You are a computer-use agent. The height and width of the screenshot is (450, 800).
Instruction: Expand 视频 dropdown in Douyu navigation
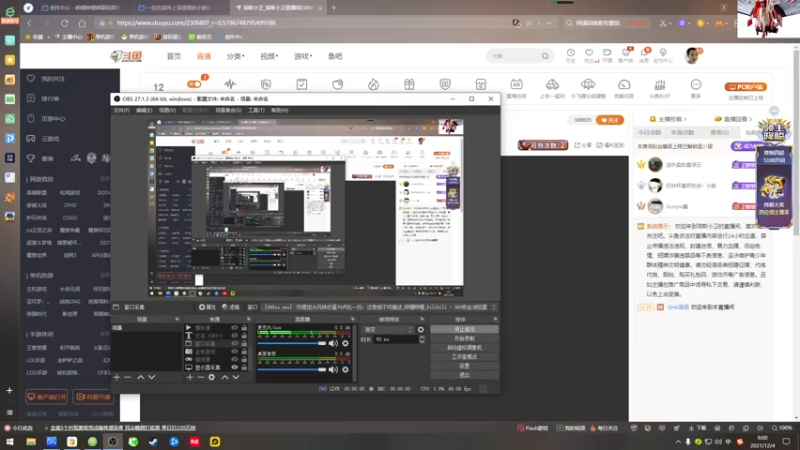point(269,56)
